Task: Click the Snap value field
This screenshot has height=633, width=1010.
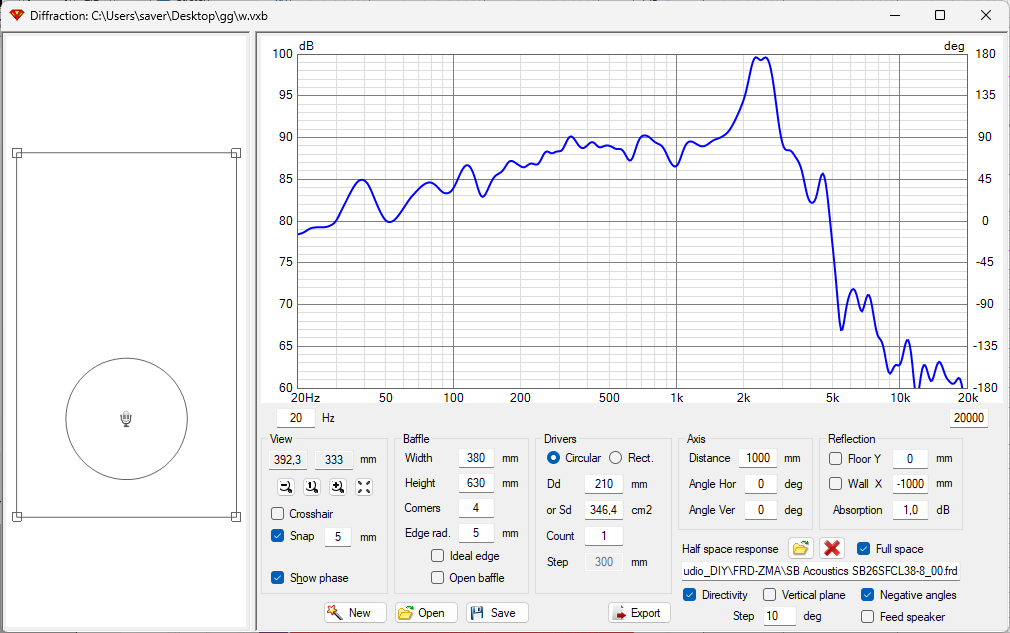Action: click(338, 537)
